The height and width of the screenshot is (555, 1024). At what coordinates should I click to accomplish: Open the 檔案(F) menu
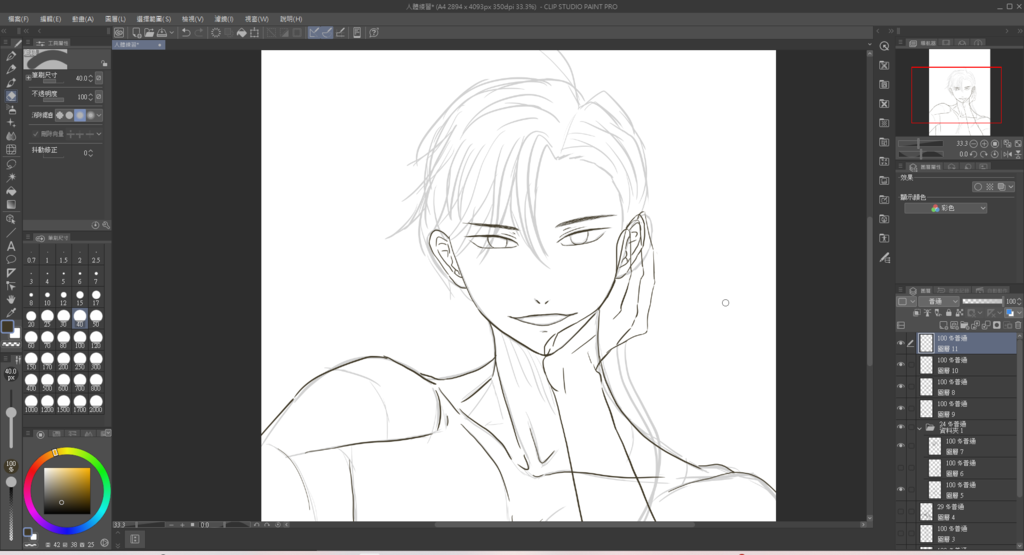19,19
